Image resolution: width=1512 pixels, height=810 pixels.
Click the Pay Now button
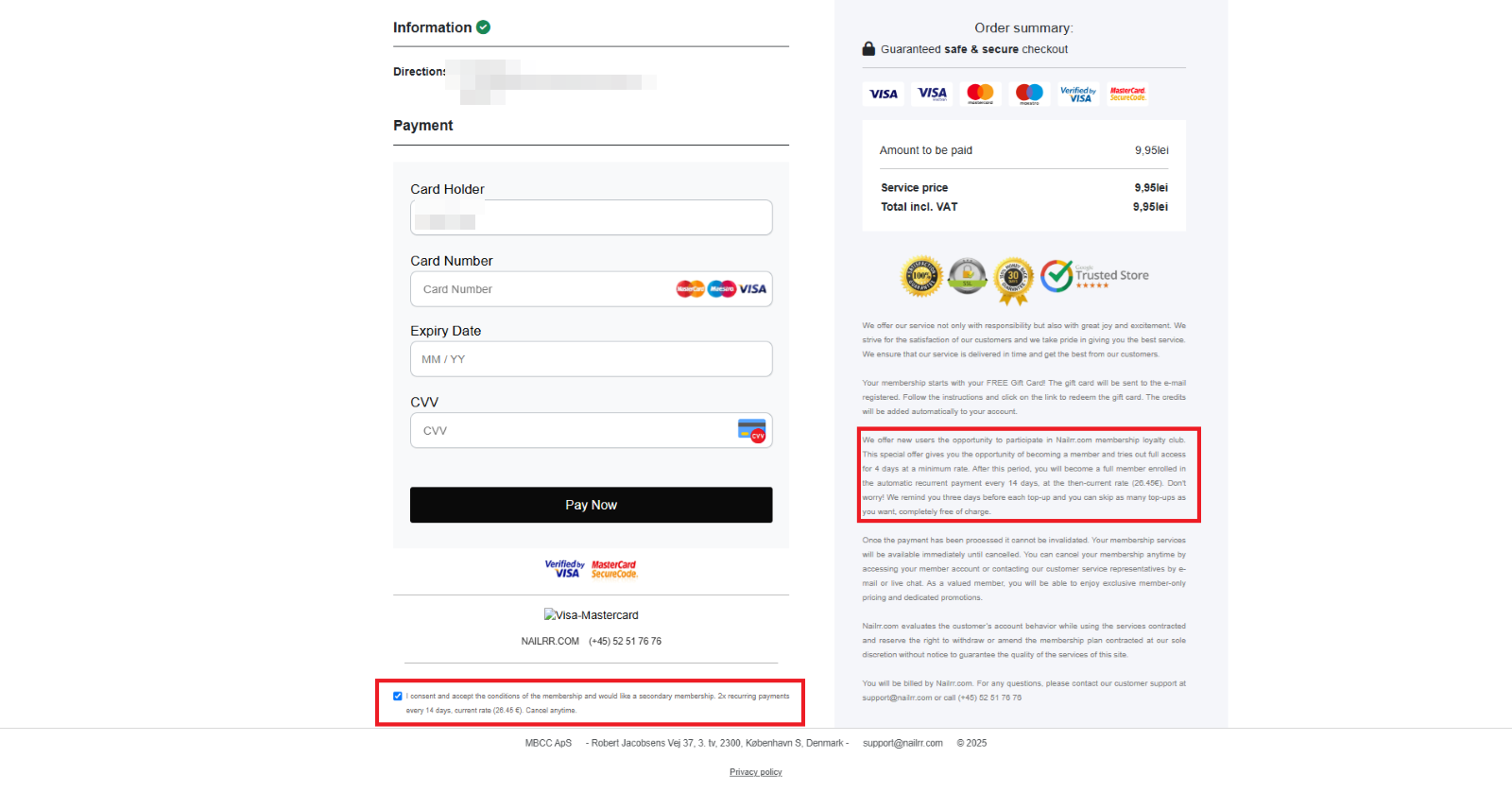(x=592, y=505)
